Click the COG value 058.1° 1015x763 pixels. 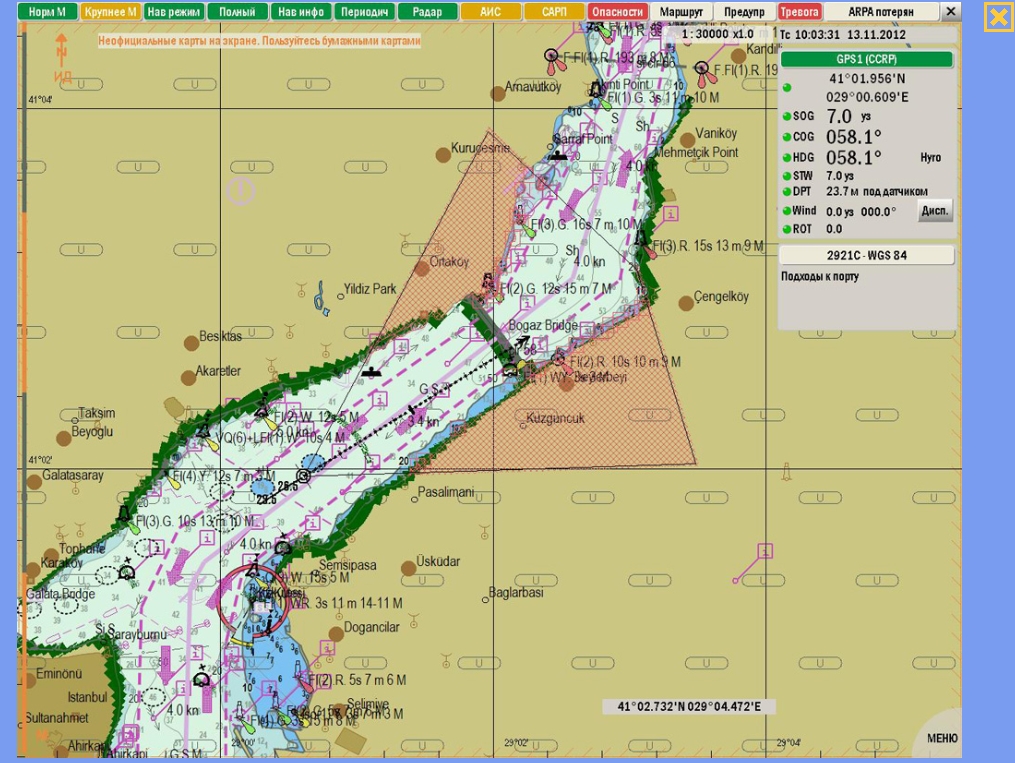[x=853, y=137]
